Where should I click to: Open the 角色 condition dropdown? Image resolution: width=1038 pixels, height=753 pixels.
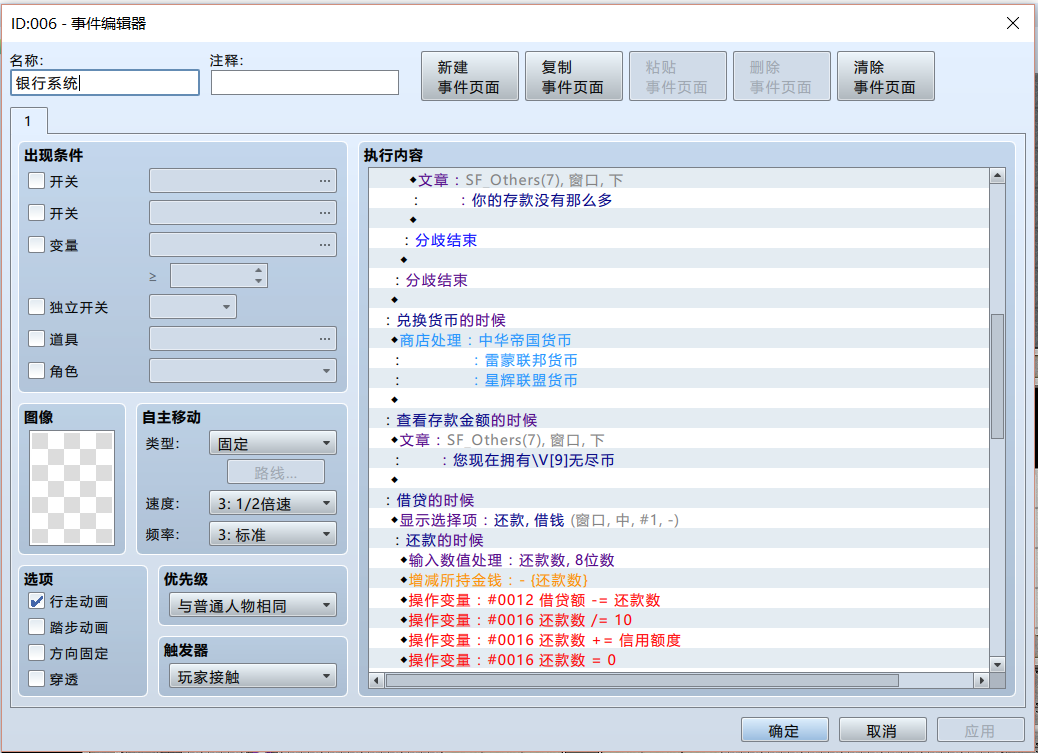coord(243,370)
